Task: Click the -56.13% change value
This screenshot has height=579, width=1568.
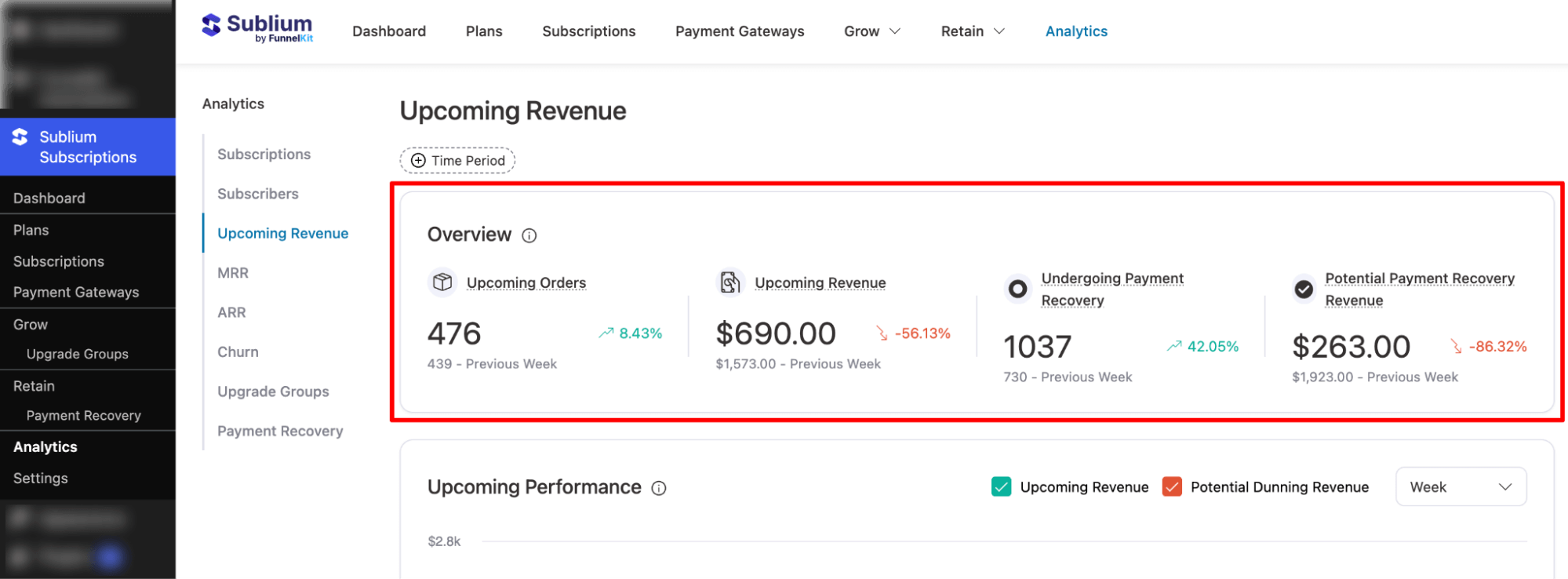Action: coord(922,333)
